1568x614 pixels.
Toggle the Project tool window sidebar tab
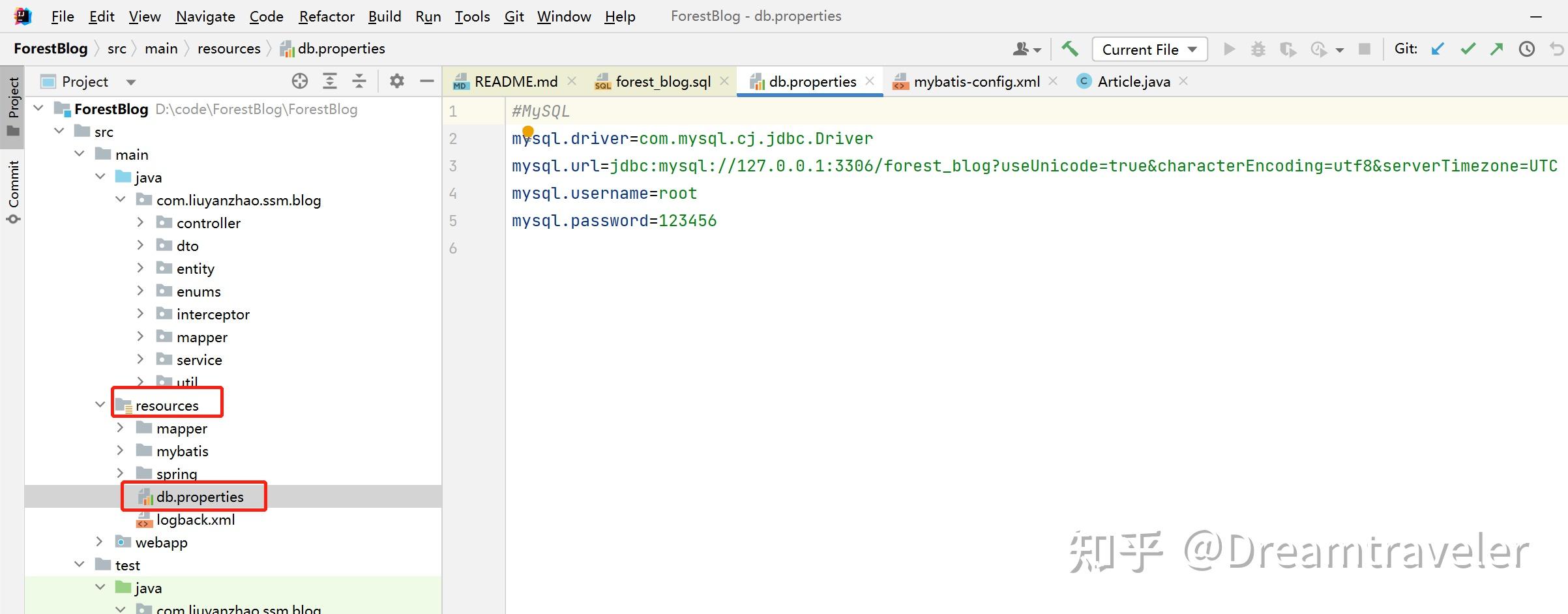point(13,106)
